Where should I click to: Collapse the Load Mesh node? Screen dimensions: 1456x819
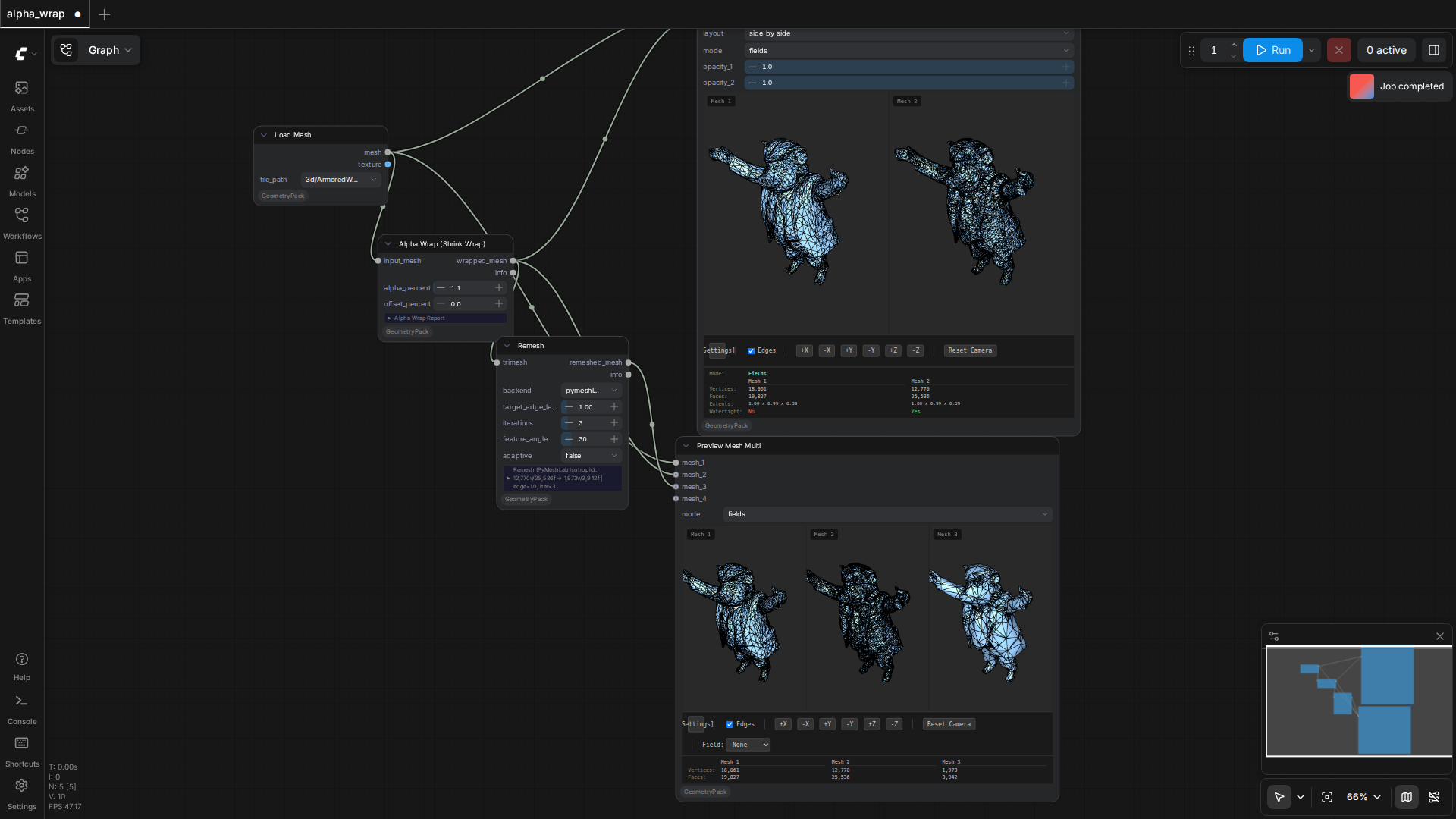point(264,135)
